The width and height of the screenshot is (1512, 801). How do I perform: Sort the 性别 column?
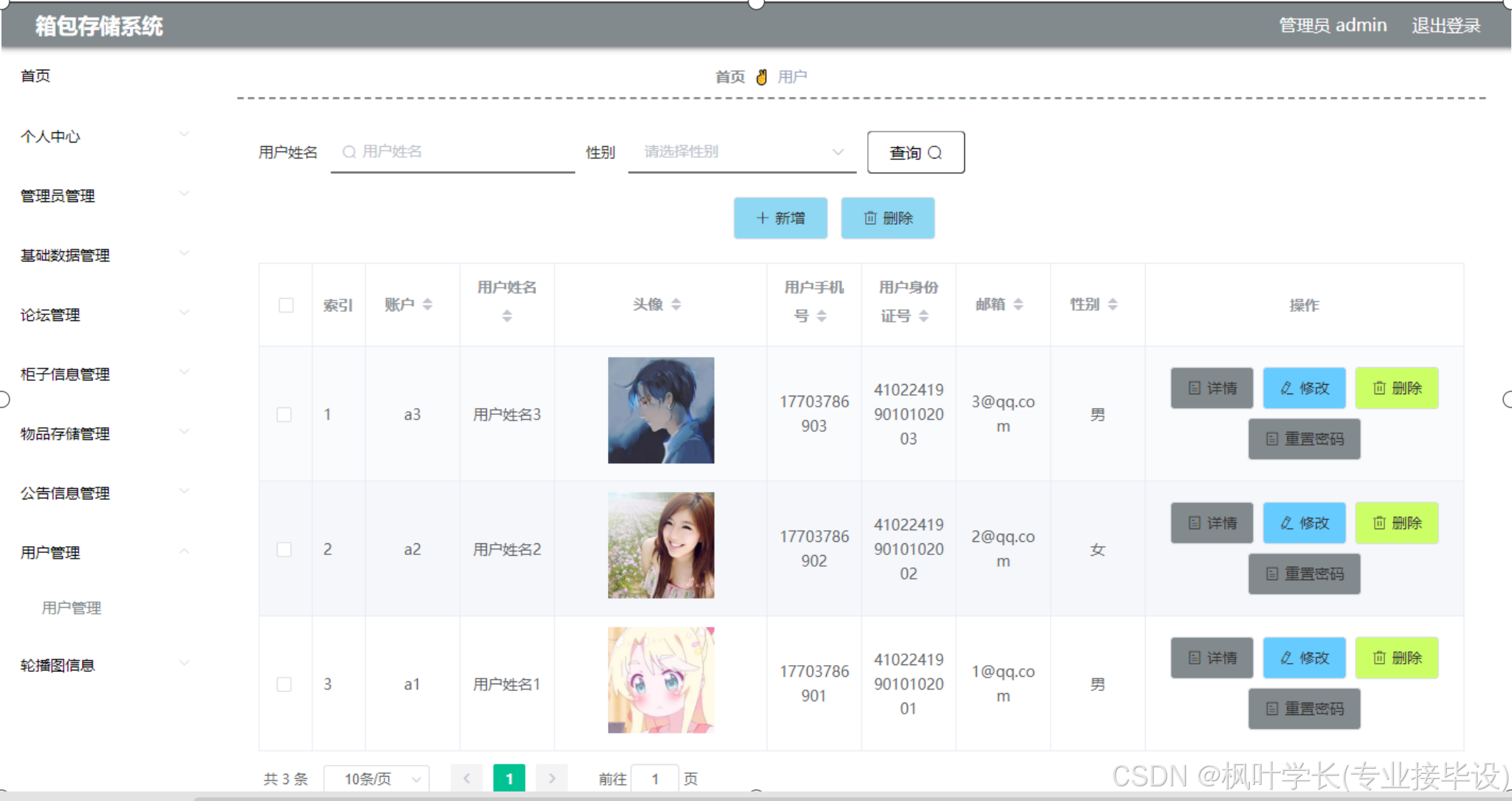pos(1113,305)
